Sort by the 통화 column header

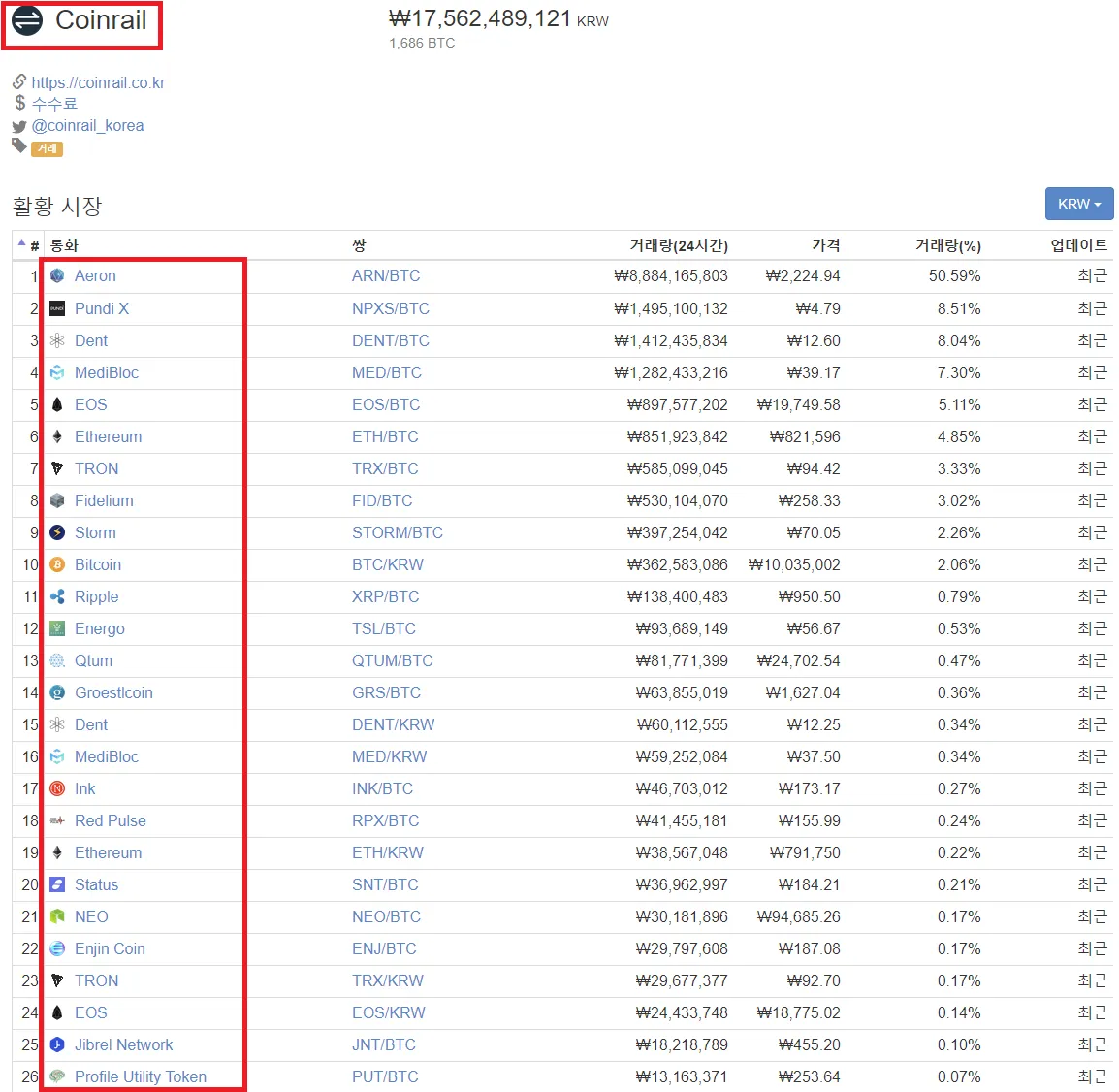pos(64,245)
